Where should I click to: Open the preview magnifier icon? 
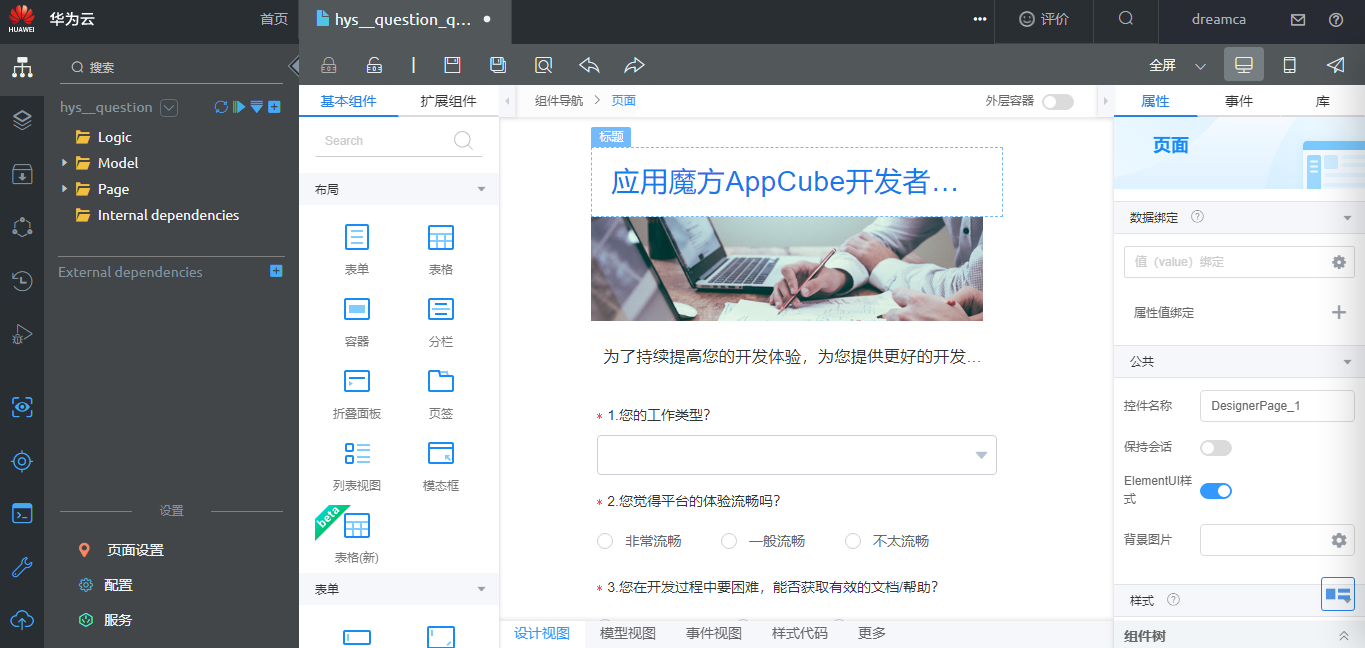pyautogui.click(x=543, y=64)
